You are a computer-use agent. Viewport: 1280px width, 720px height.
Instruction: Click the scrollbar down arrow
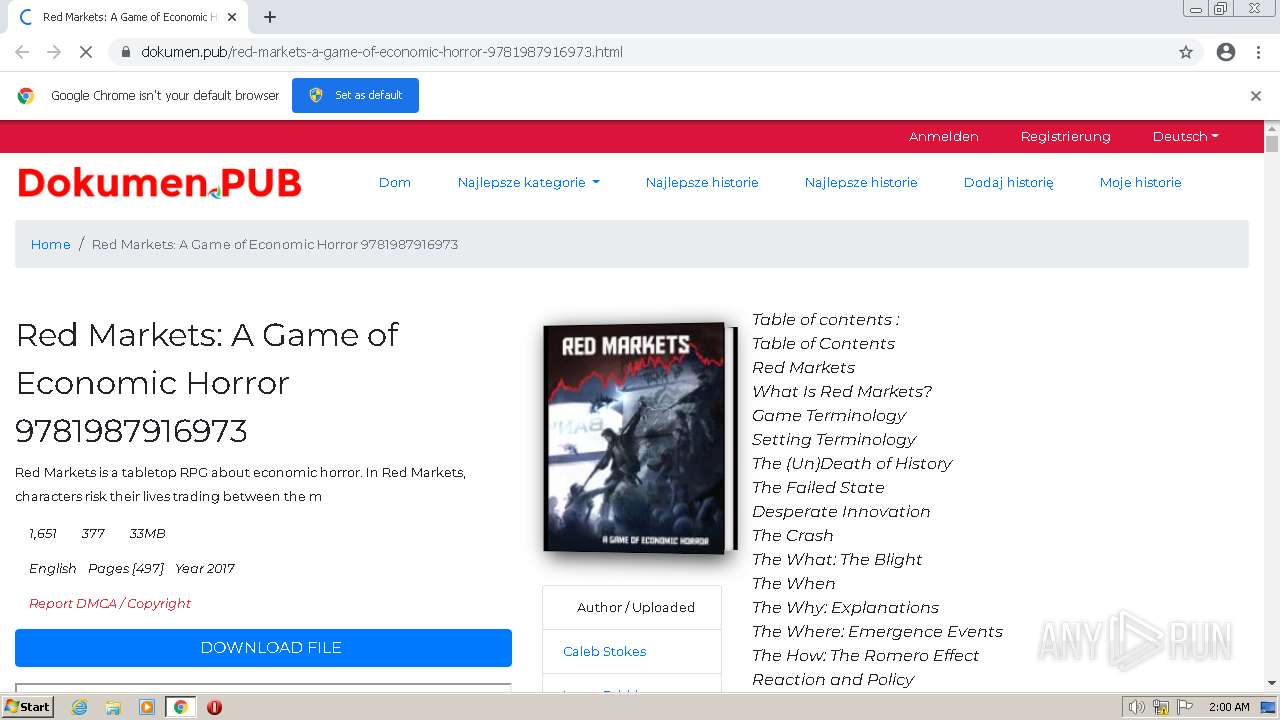click(1272, 683)
